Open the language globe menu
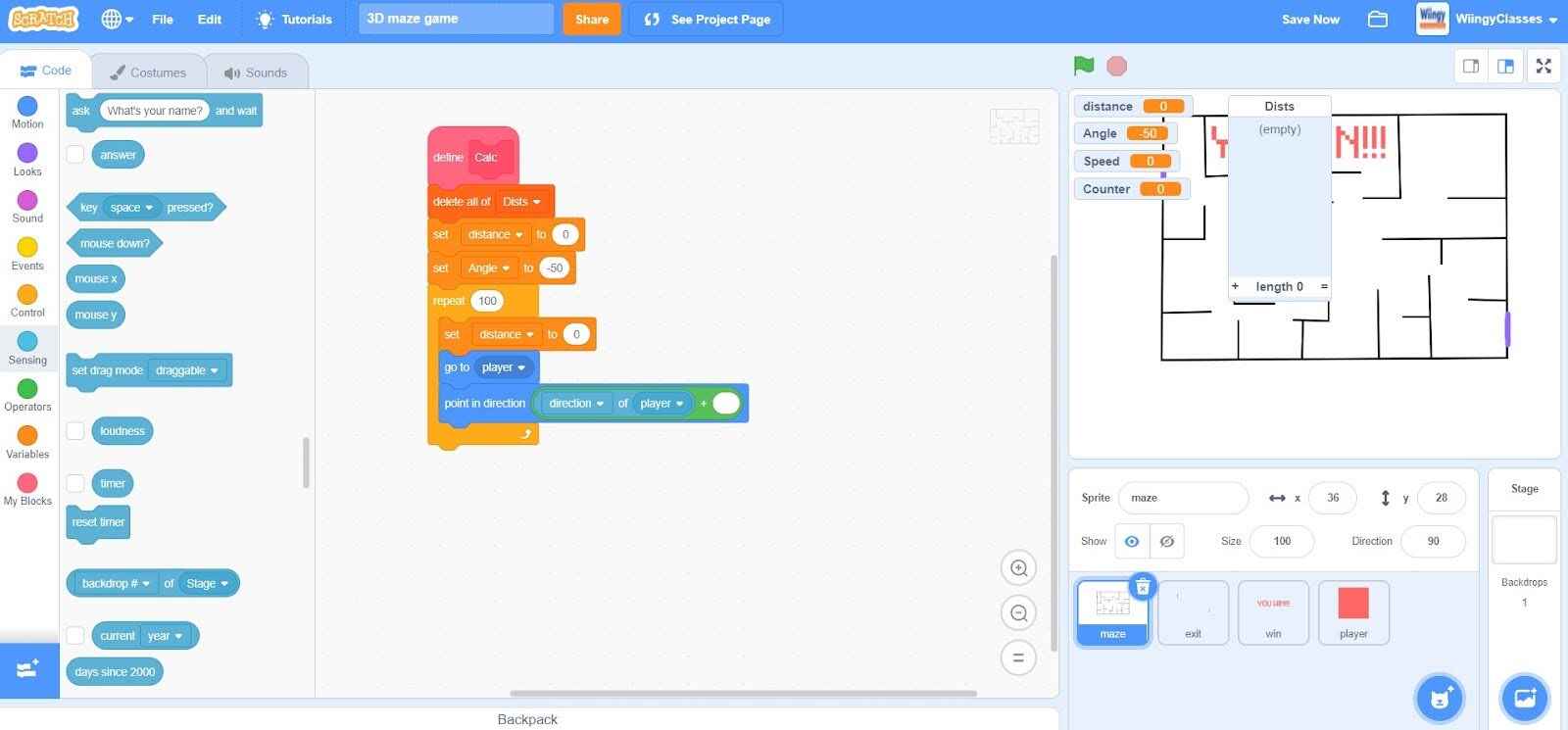Viewport: 1568px width, 730px height. click(x=118, y=19)
